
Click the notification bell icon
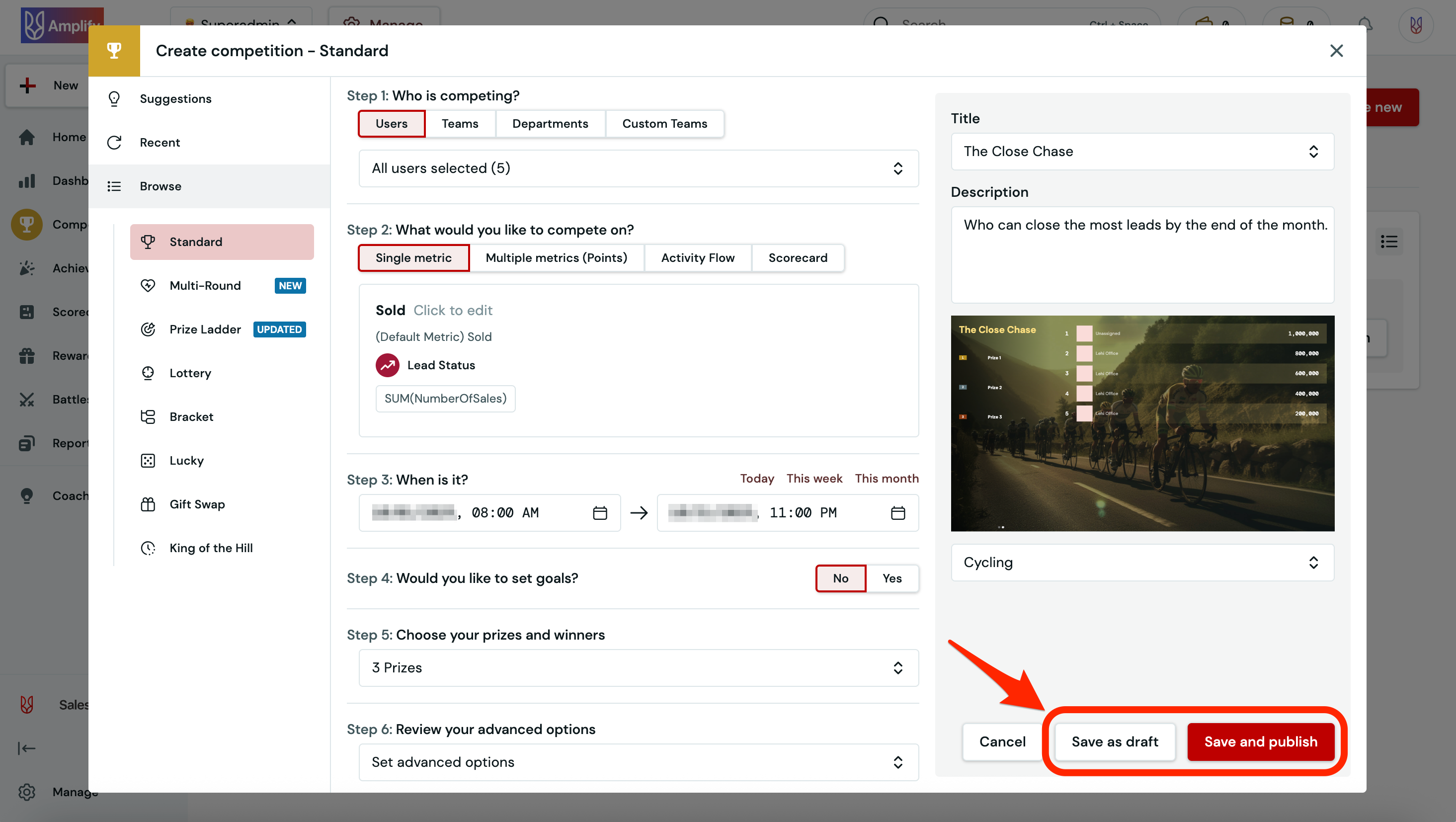tap(1366, 24)
